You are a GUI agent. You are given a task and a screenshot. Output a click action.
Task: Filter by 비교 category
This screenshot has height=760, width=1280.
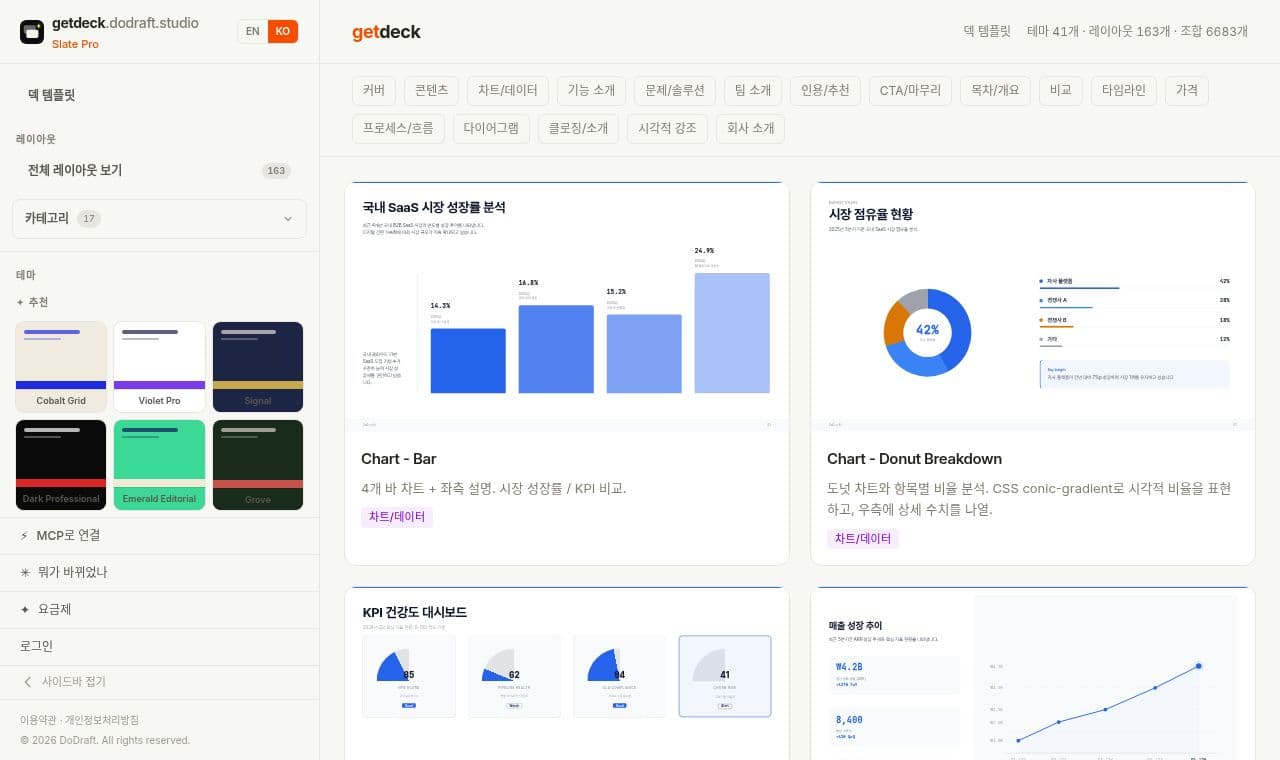[1060, 91]
